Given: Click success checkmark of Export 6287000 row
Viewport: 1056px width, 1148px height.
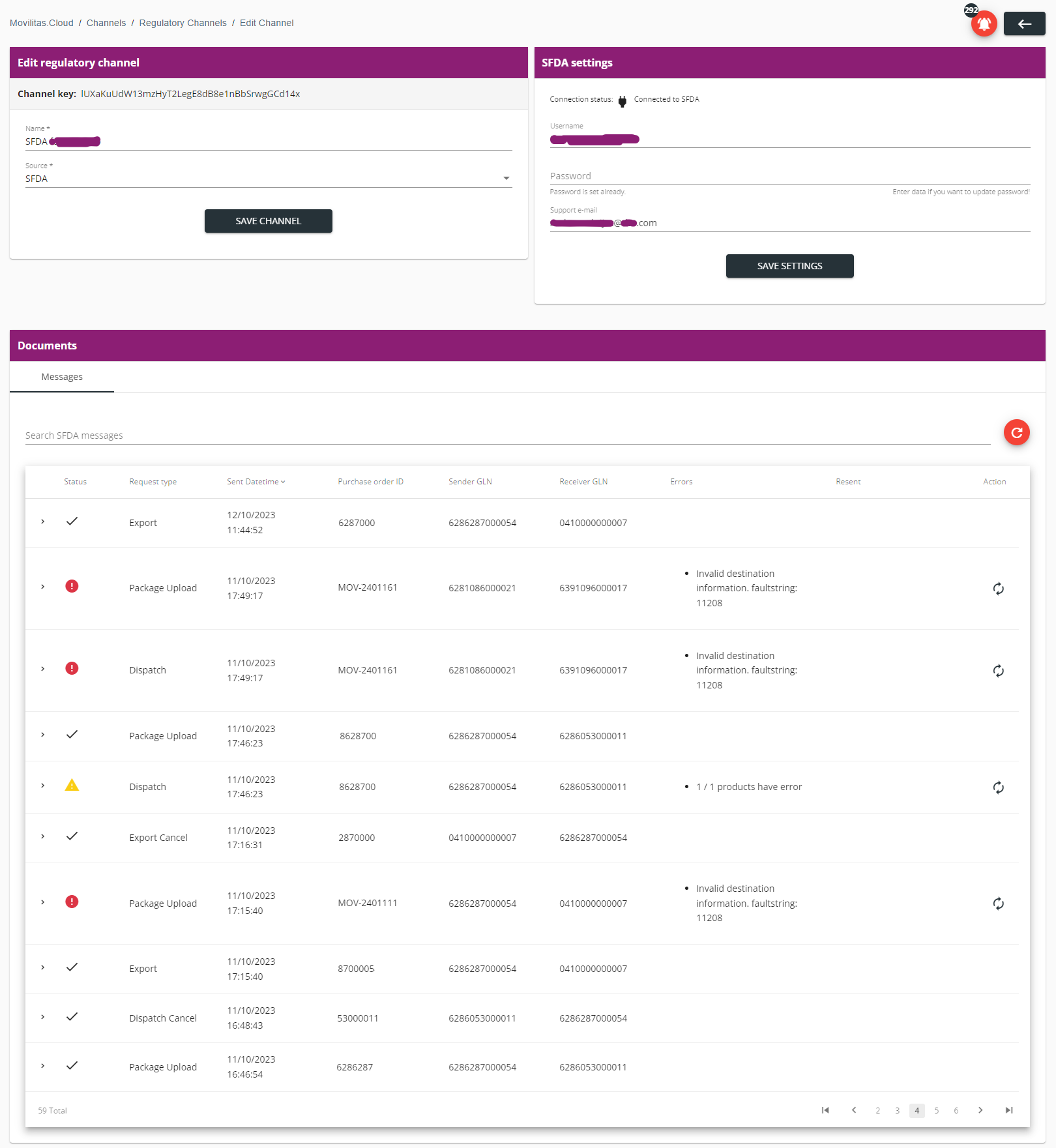Looking at the screenshot, I should [x=72, y=521].
